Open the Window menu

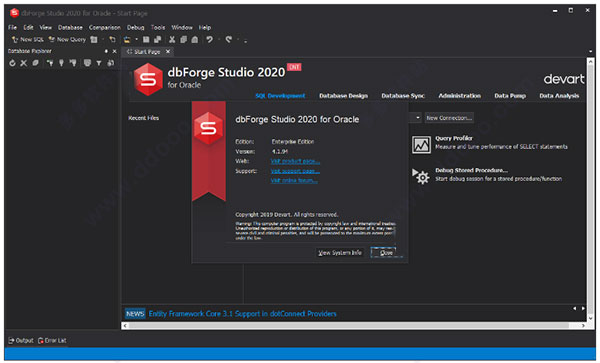182,28
